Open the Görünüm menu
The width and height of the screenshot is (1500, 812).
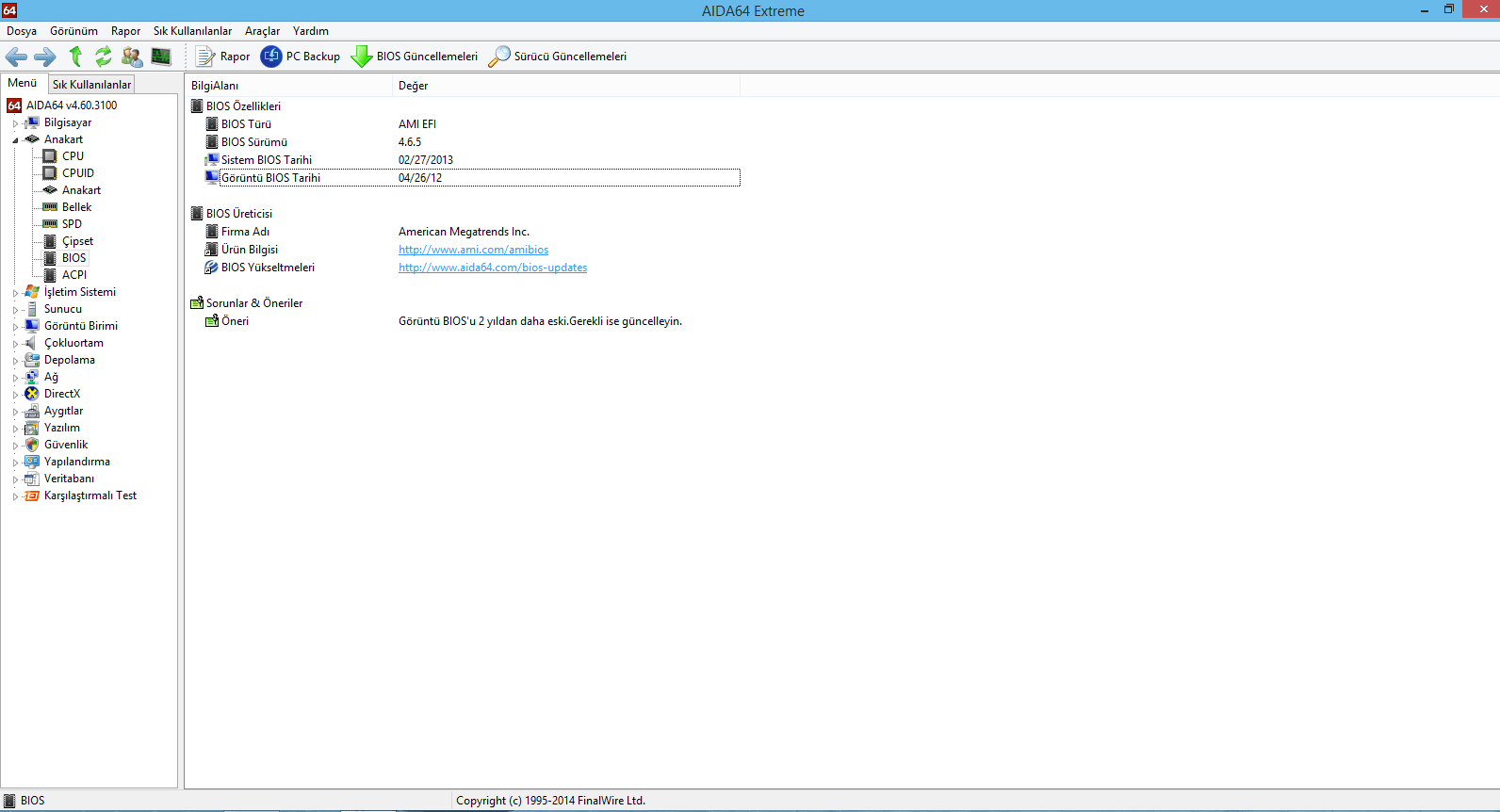73,31
